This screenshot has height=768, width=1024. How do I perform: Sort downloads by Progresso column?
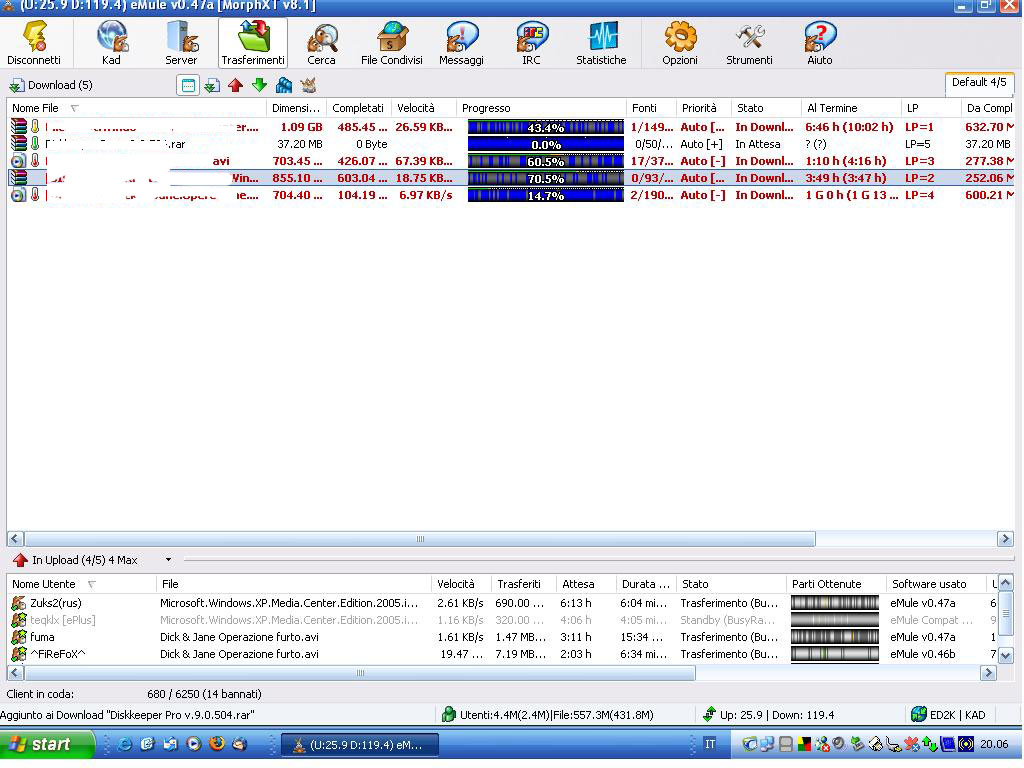coord(541,108)
